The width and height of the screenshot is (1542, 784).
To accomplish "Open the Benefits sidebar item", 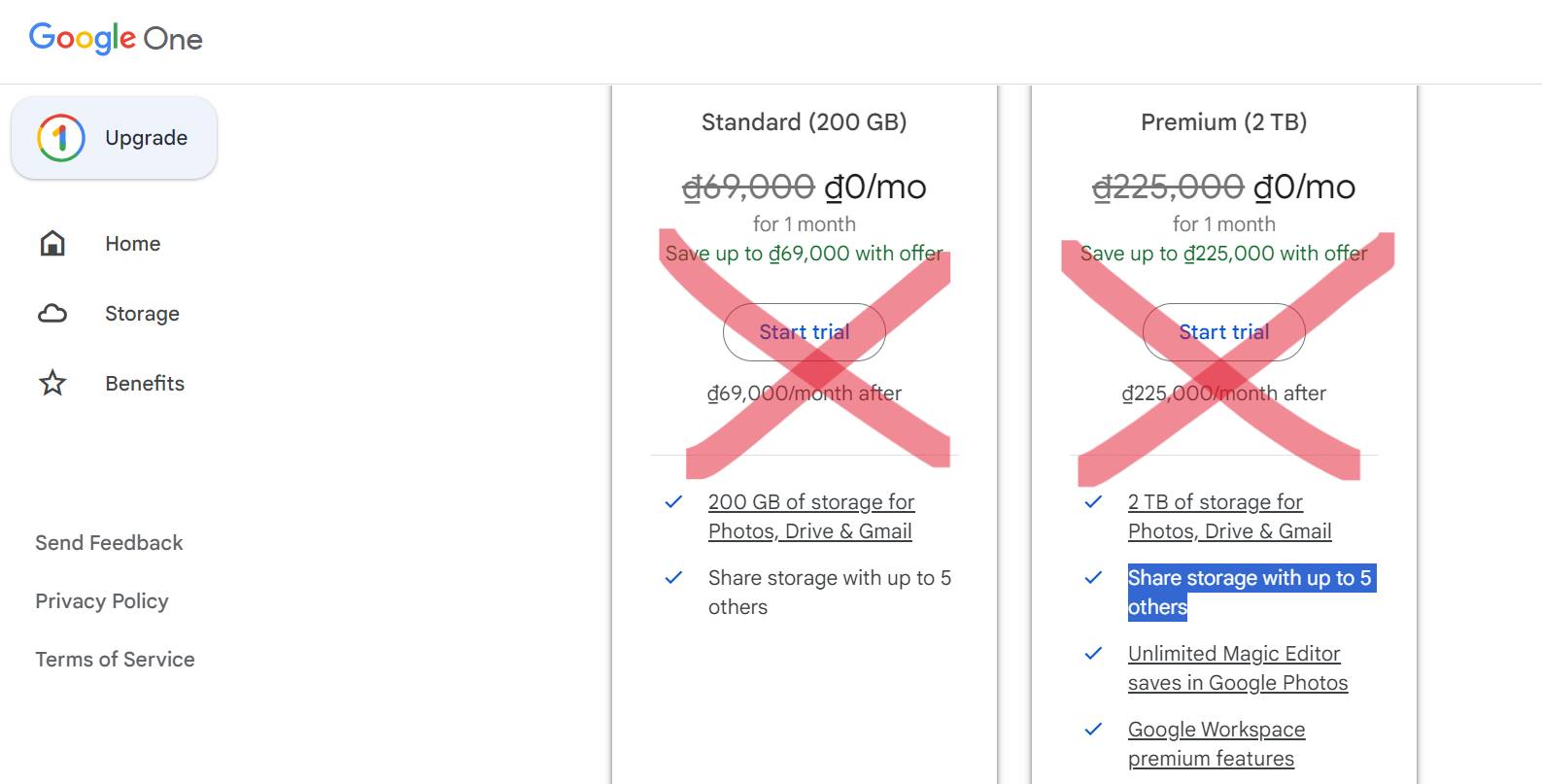I will point(145,384).
